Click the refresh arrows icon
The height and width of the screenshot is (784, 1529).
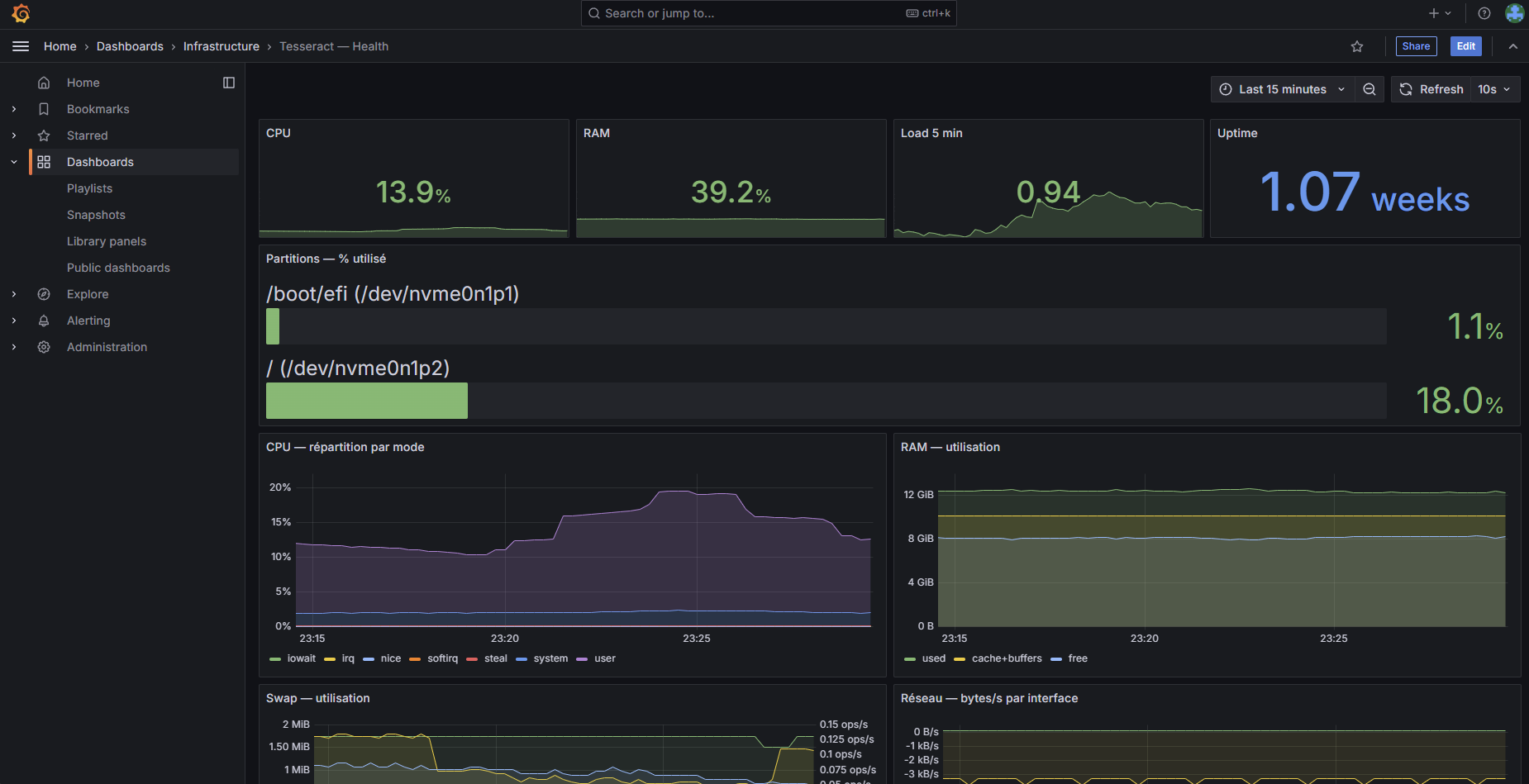pyautogui.click(x=1406, y=89)
